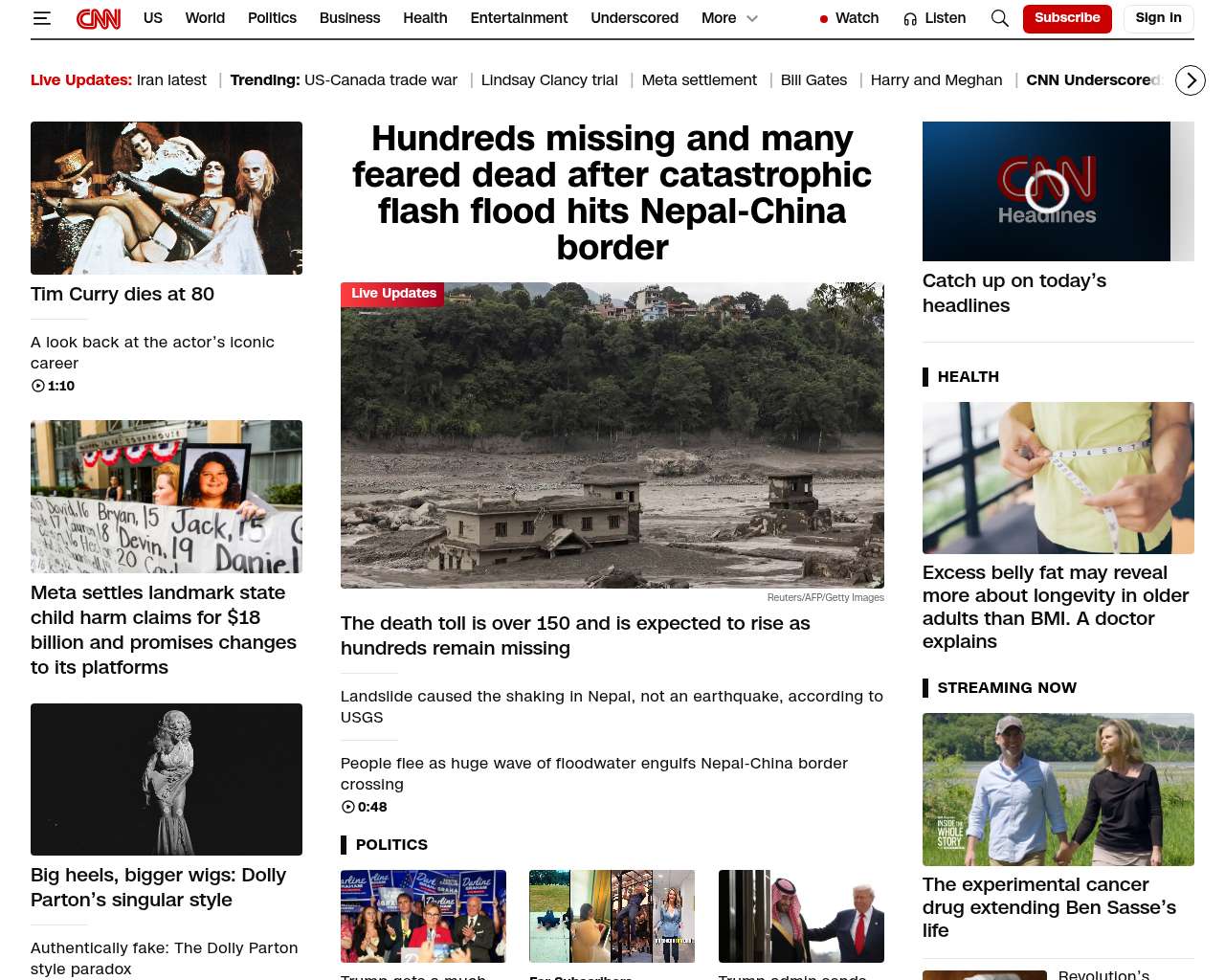Open the hamburger menu icon

click(x=41, y=18)
